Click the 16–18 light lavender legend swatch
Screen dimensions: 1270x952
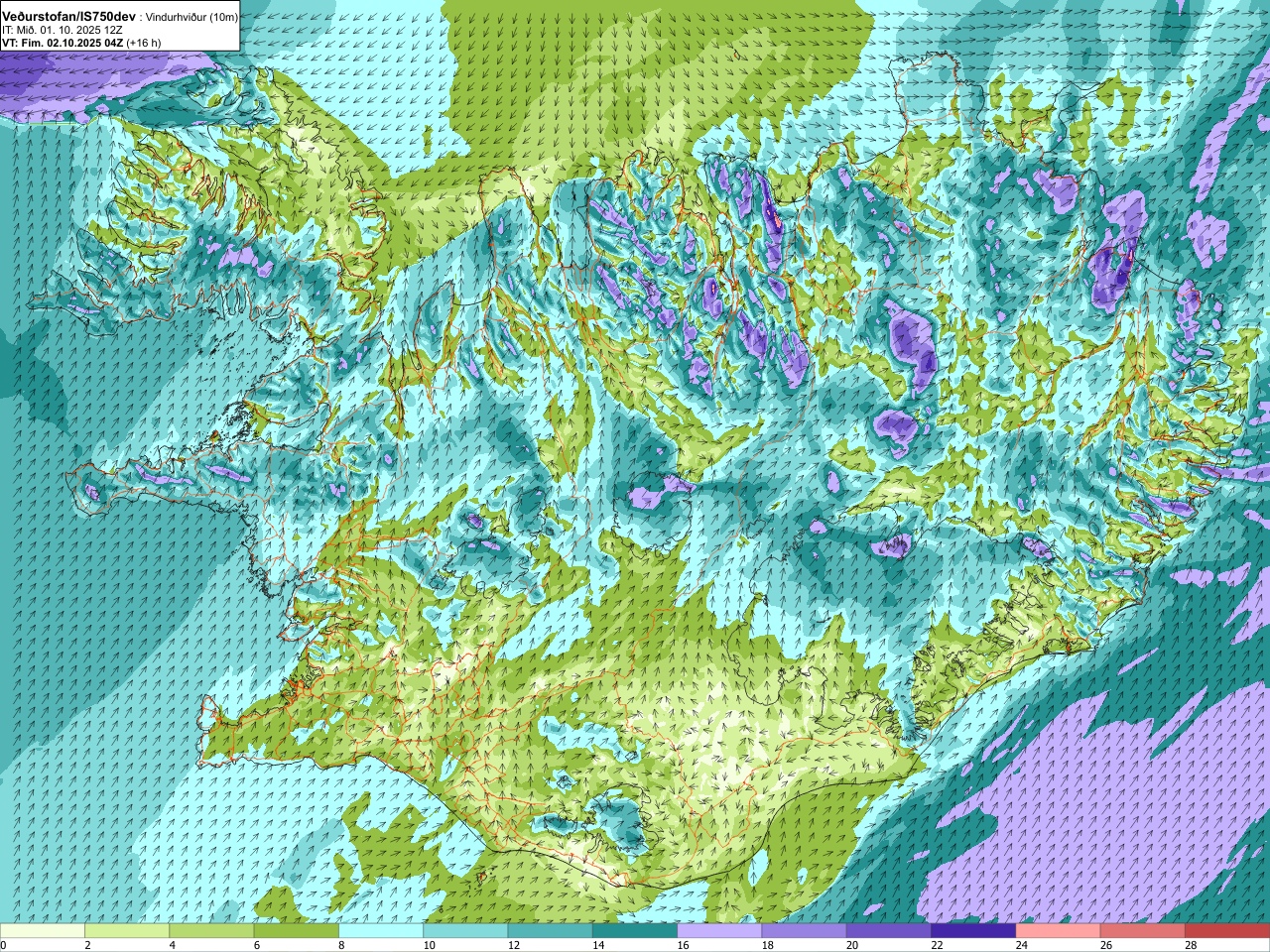point(719,931)
